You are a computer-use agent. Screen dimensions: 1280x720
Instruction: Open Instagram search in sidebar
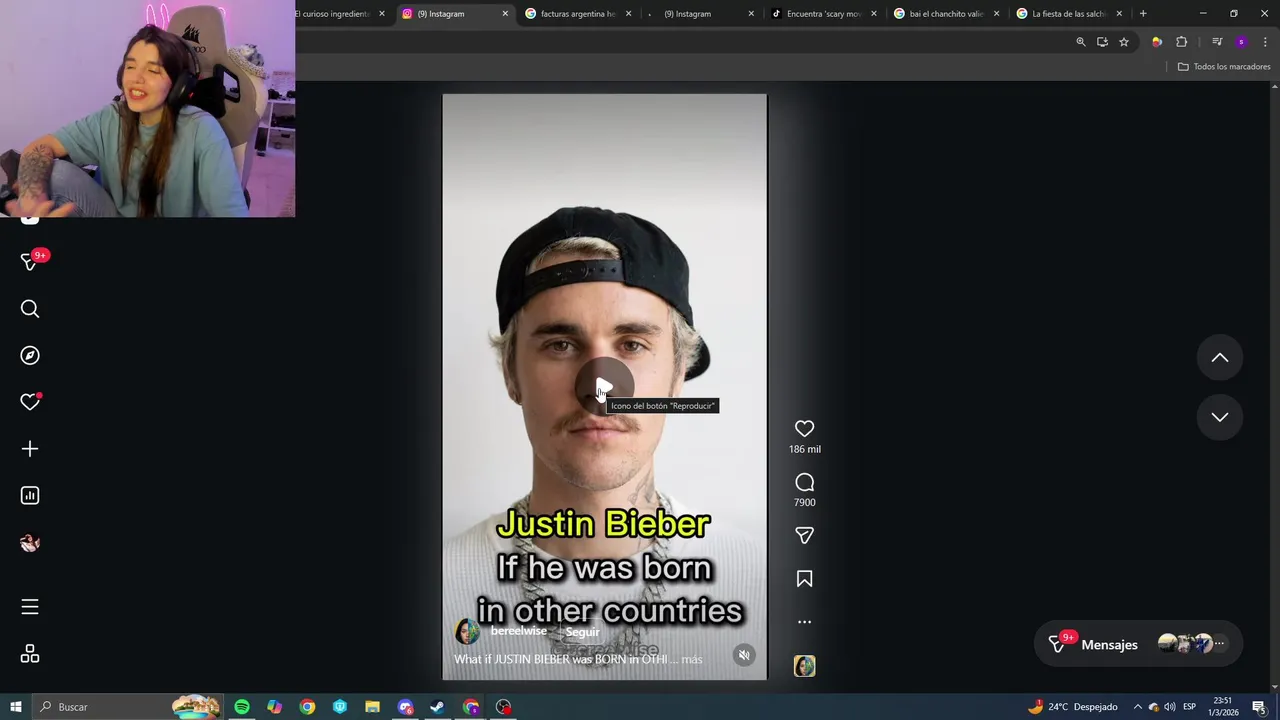[x=30, y=309]
